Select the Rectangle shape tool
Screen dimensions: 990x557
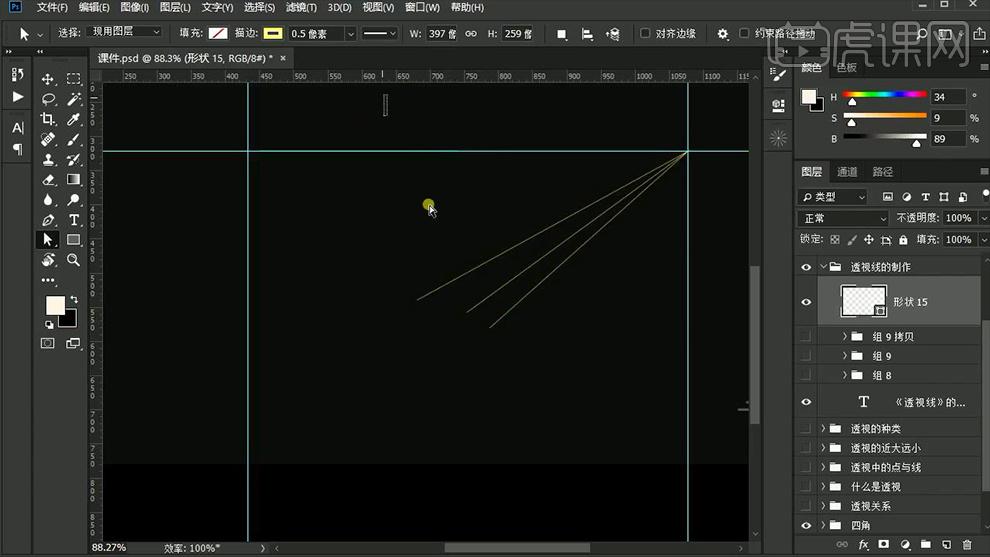(74, 240)
